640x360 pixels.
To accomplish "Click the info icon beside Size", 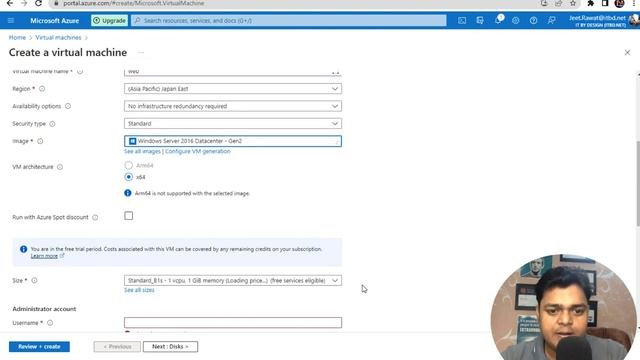I will coord(34,280).
